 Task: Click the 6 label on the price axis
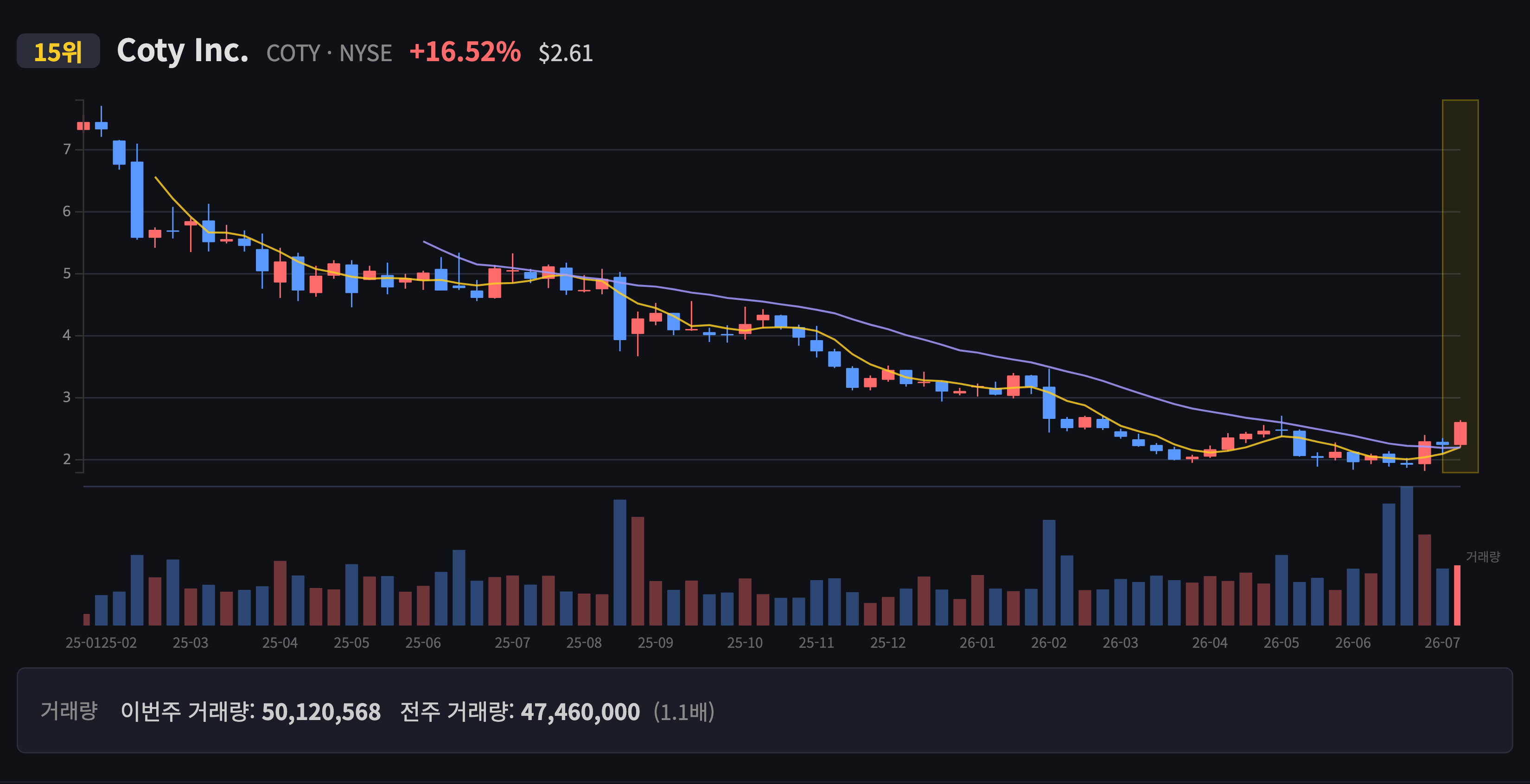[x=67, y=211]
